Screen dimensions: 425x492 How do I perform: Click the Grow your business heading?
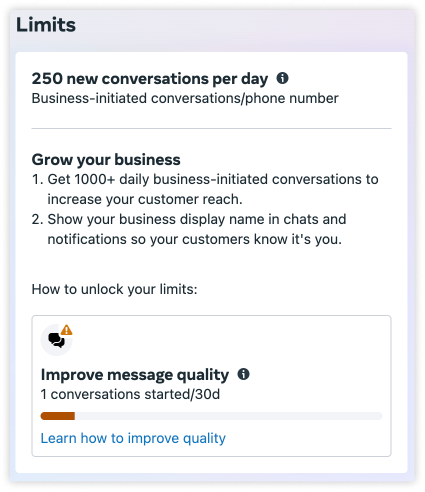pyautogui.click(x=106, y=159)
